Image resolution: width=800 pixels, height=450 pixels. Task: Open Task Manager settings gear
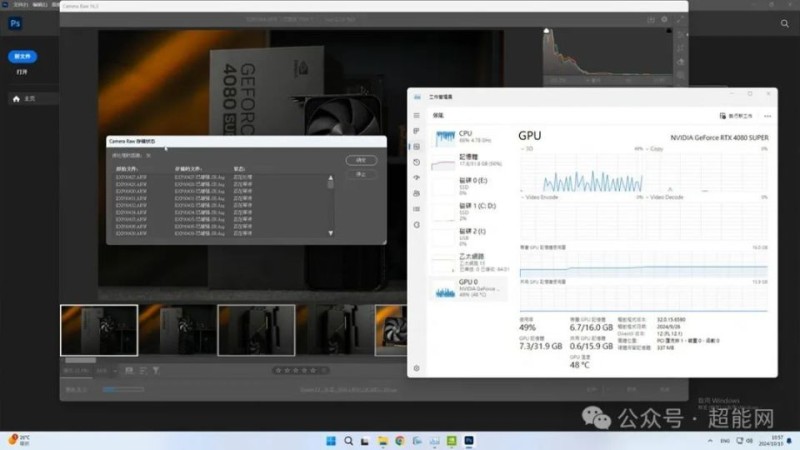click(x=416, y=368)
